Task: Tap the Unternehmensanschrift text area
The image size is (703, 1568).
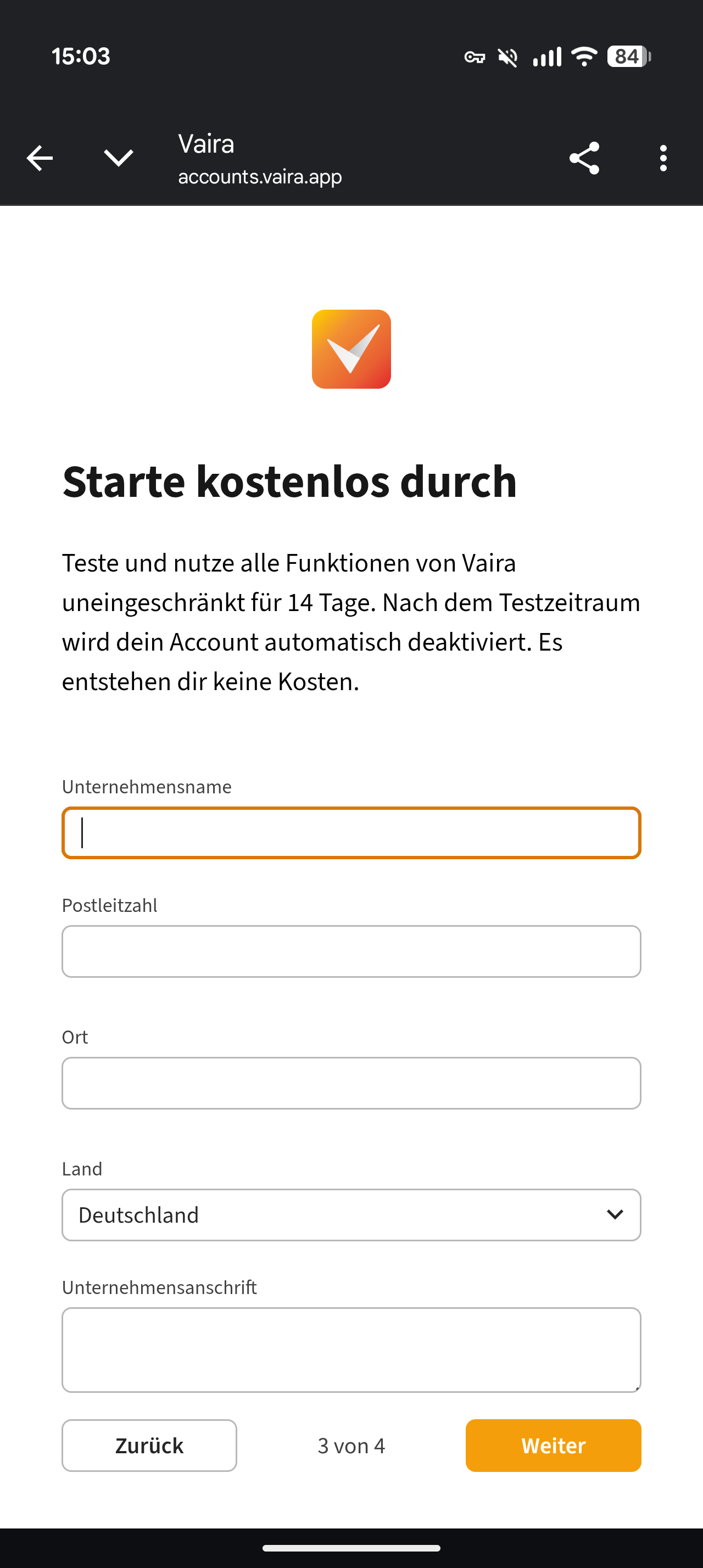Action: point(351,1349)
